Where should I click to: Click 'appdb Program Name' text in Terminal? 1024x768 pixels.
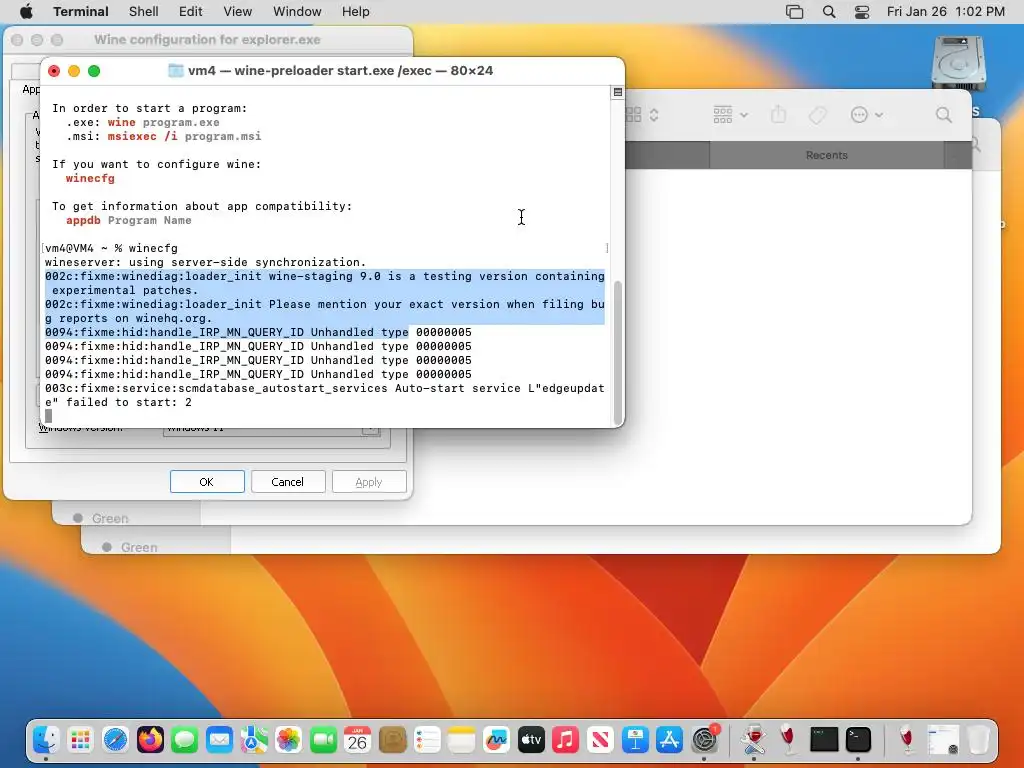click(129, 220)
